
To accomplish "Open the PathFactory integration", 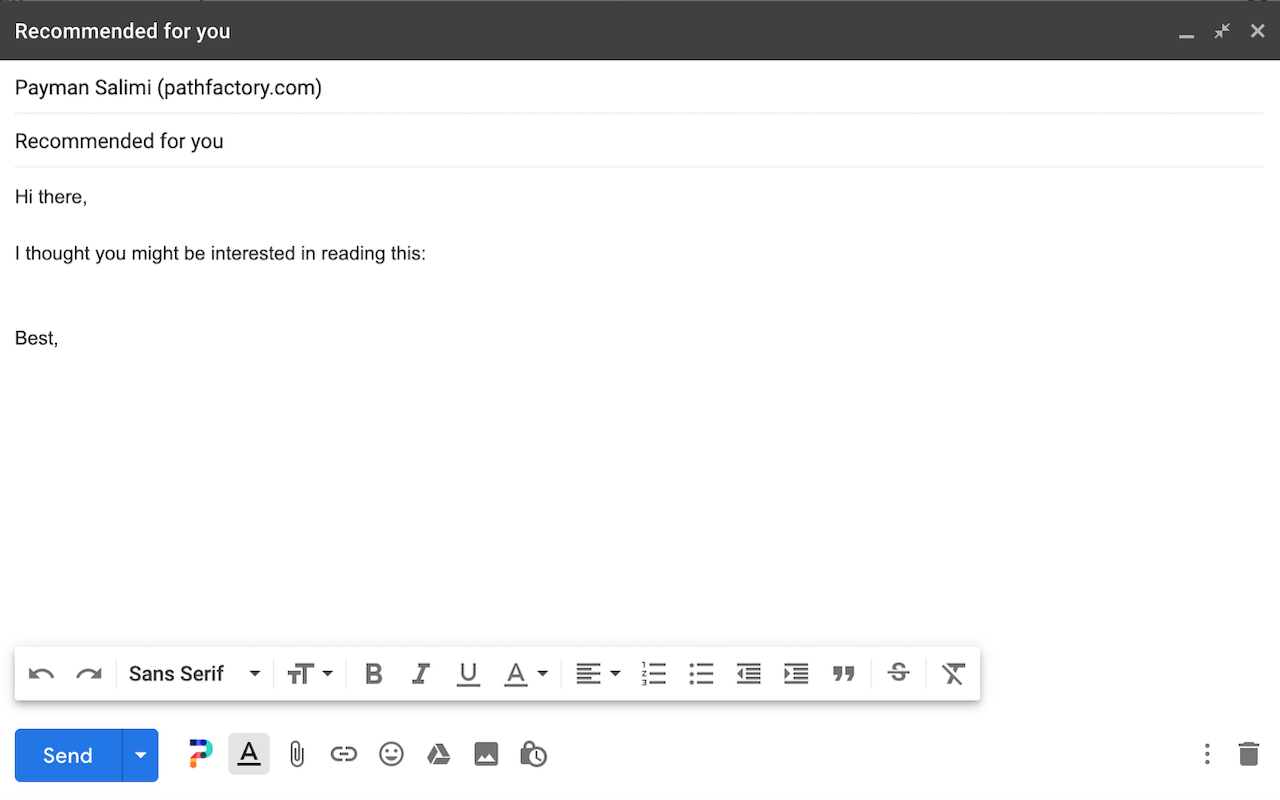I will 199,754.
